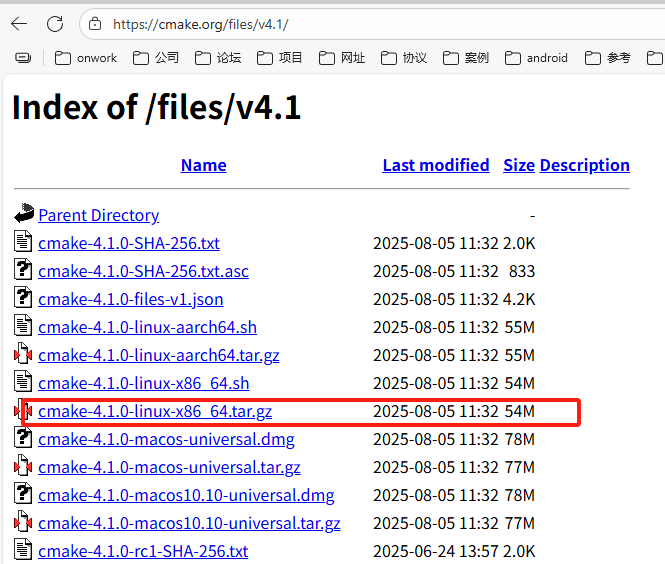The height and width of the screenshot is (564, 665).
Task: Click text file icon beside cmake-4.1.0-SHA-256.txt
Action: [23, 241]
